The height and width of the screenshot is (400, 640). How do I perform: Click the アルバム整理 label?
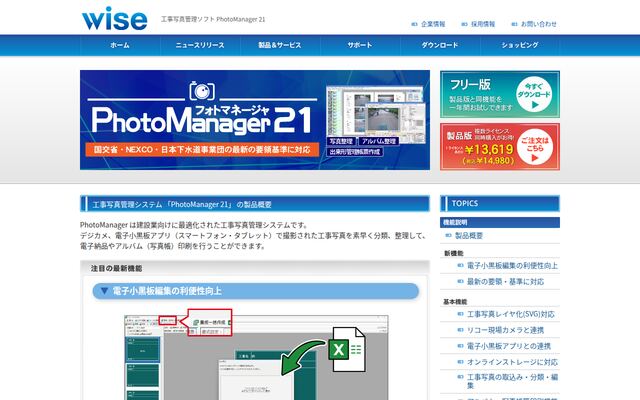[379, 141]
